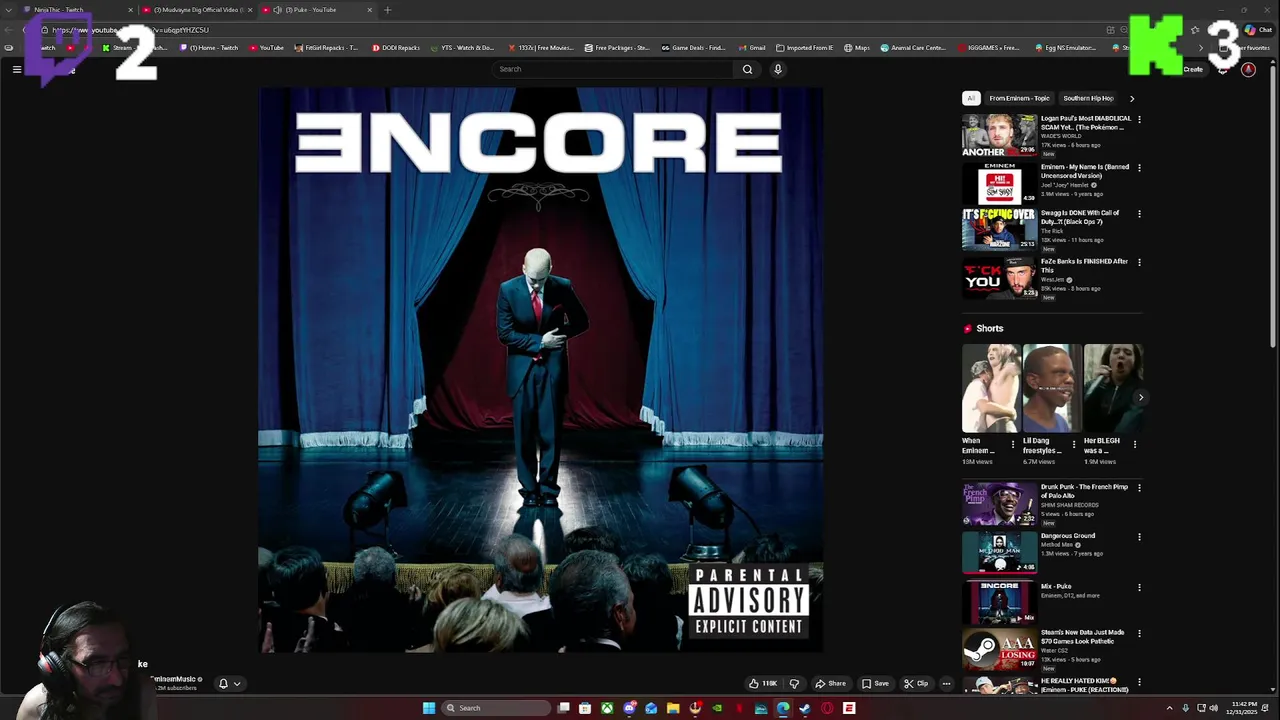The width and height of the screenshot is (1280, 720).
Task: Click the YouTube search magnifier button
Action: (747, 69)
